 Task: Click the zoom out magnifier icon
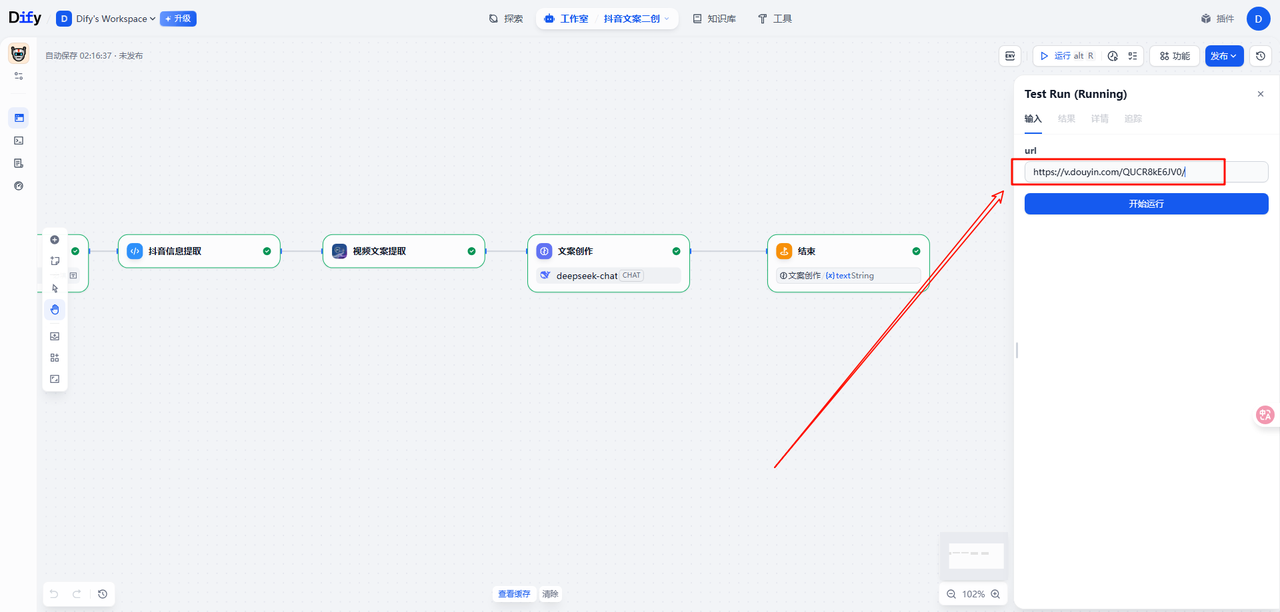pyautogui.click(x=951, y=594)
